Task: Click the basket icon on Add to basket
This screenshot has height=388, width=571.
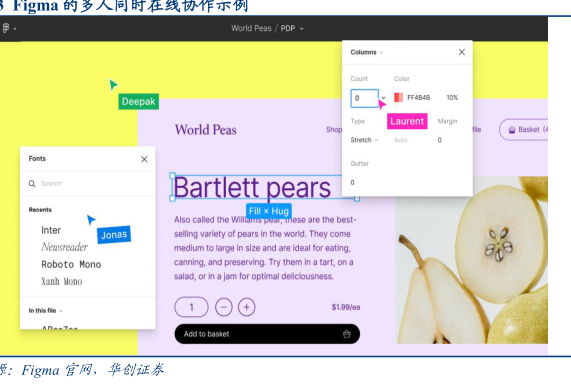Action: (x=347, y=334)
